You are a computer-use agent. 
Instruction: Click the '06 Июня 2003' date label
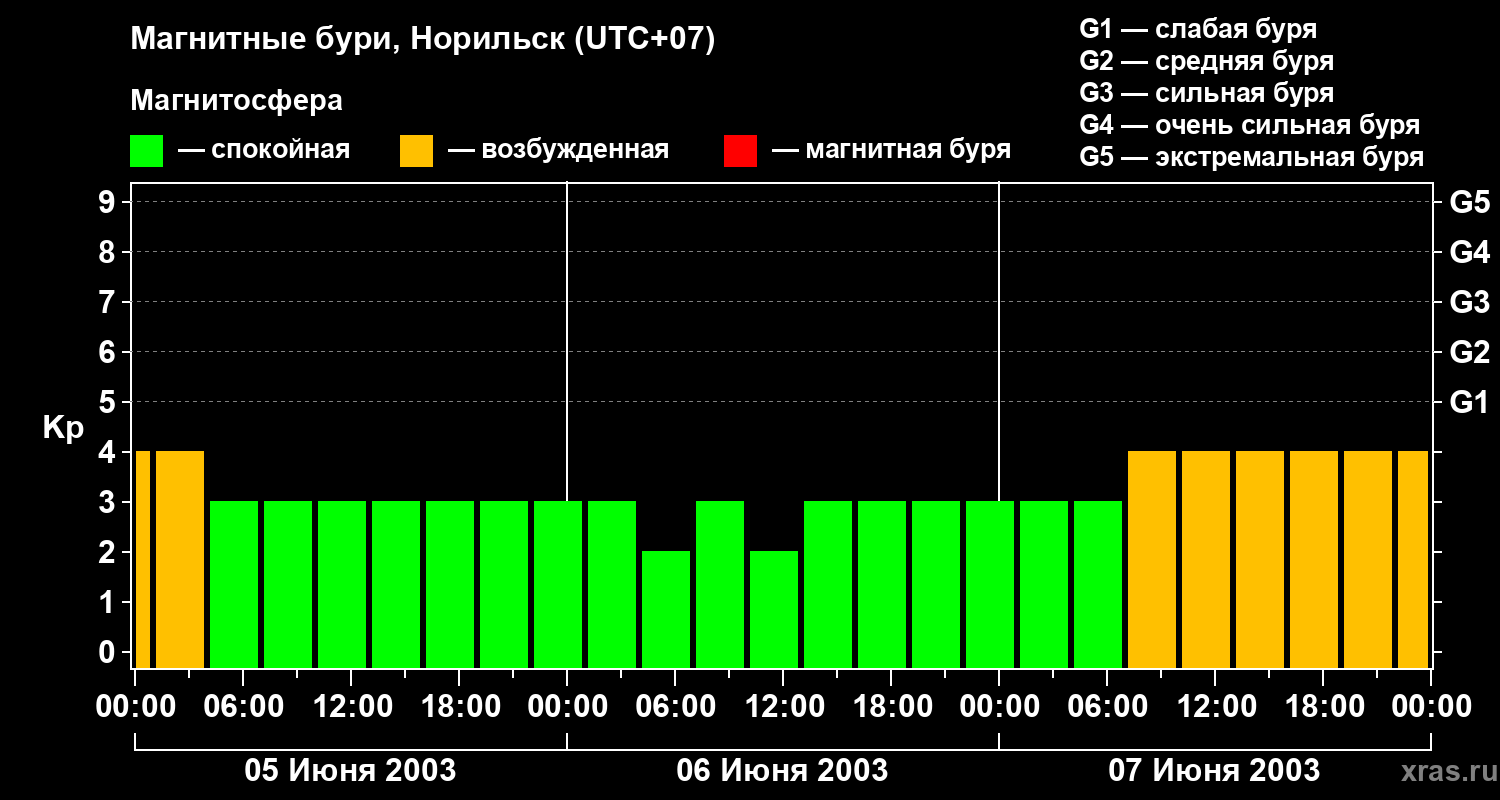tap(782, 771)
